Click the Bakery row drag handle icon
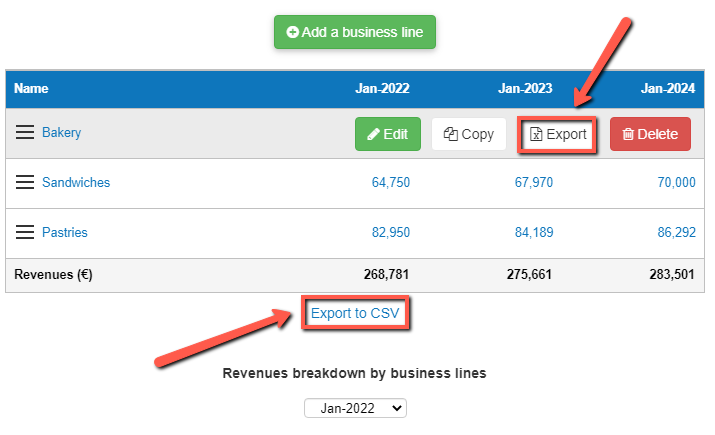 (x=25, y=133)
